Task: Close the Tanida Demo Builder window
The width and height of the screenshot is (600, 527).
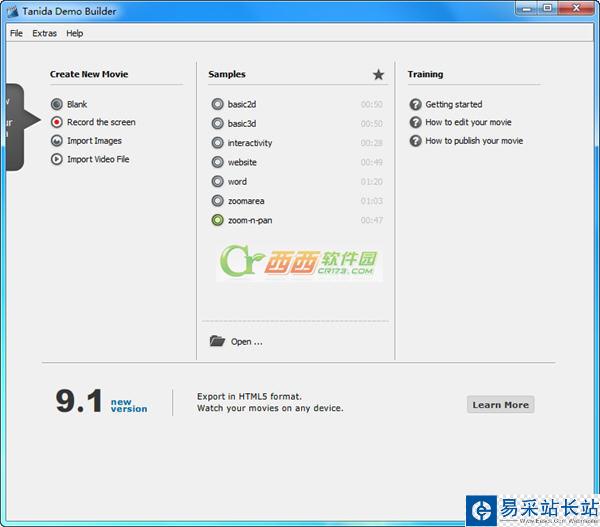Action: click(x=576, y=8)
